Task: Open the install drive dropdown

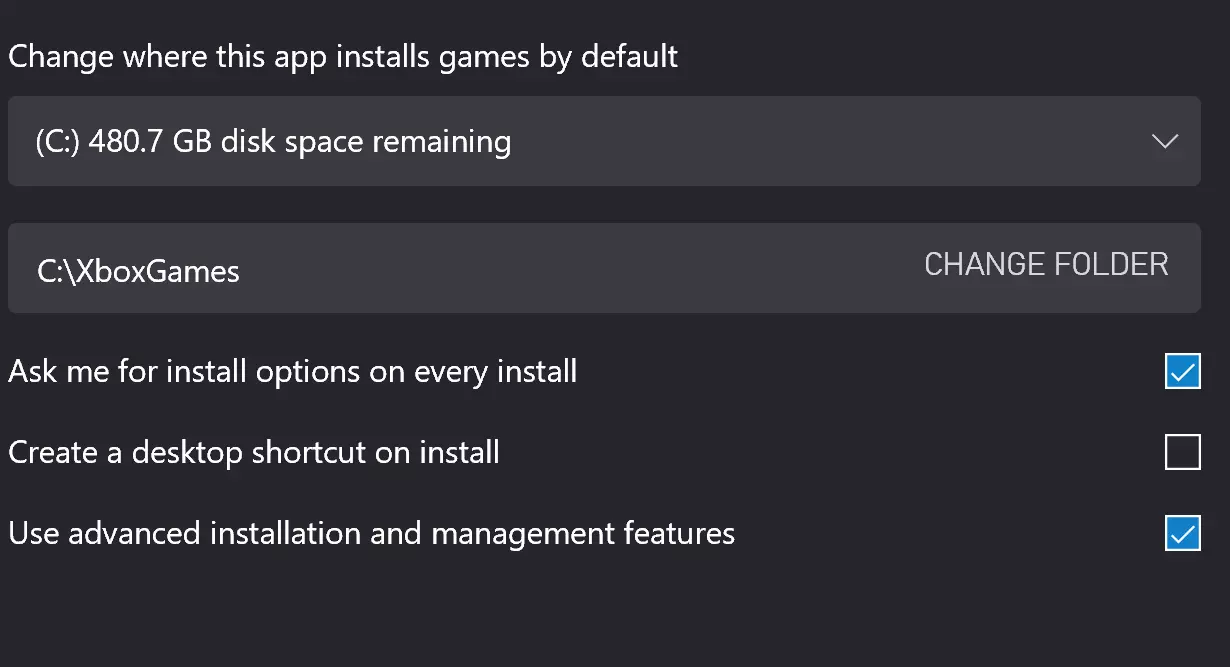Action: (x=603, y=141)
